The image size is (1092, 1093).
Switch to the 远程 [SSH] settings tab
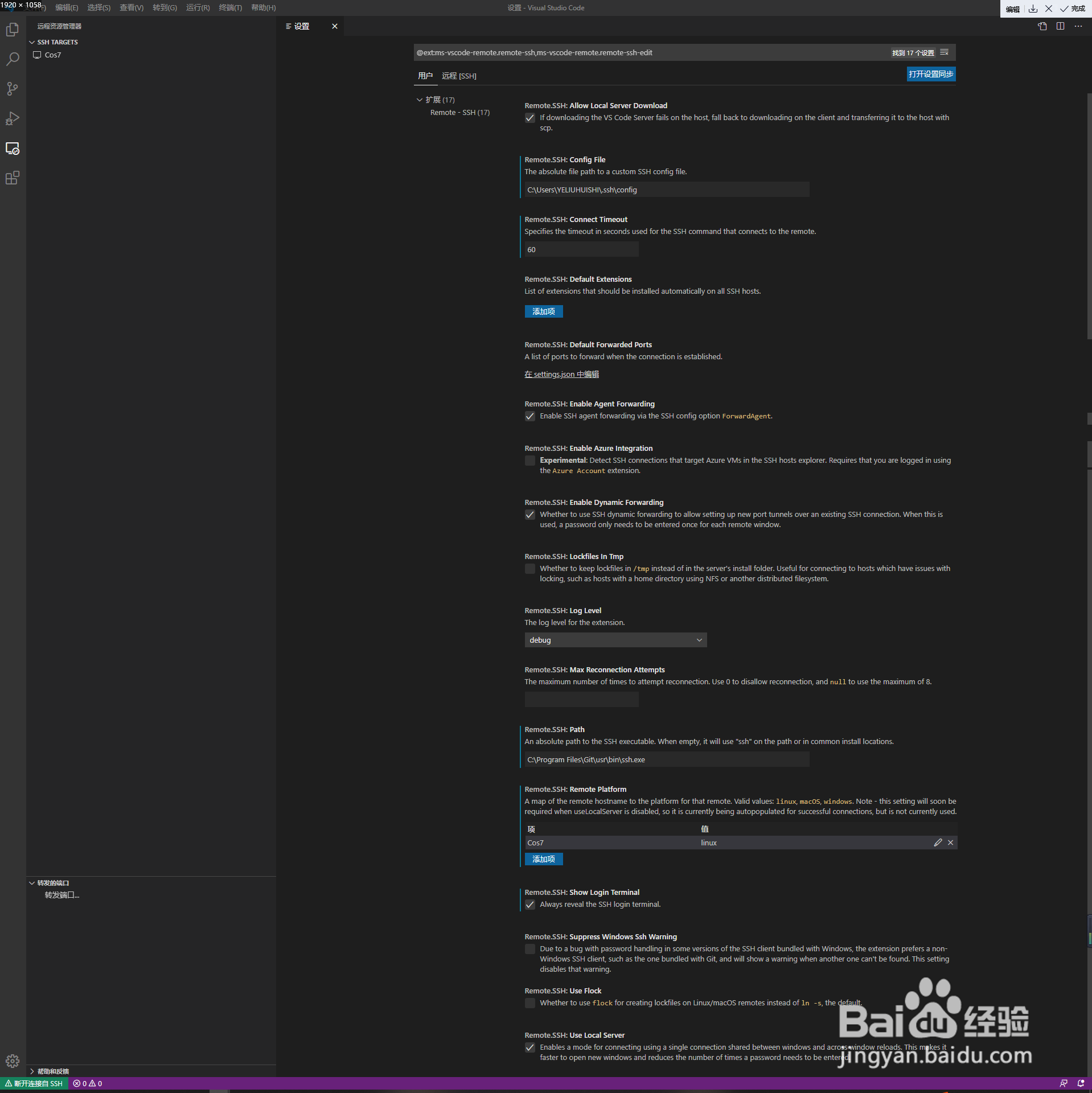[459, 76]
